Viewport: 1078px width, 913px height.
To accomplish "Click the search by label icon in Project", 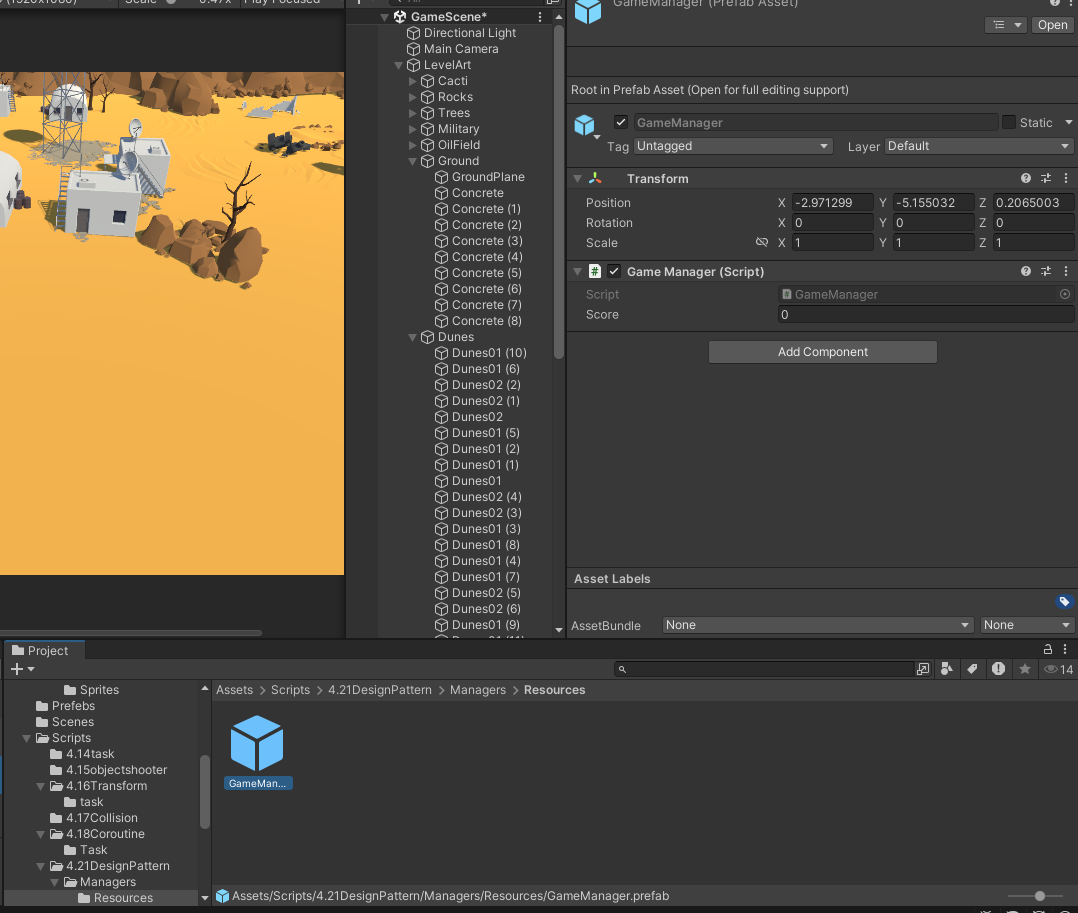I will (x=972, y=669).
